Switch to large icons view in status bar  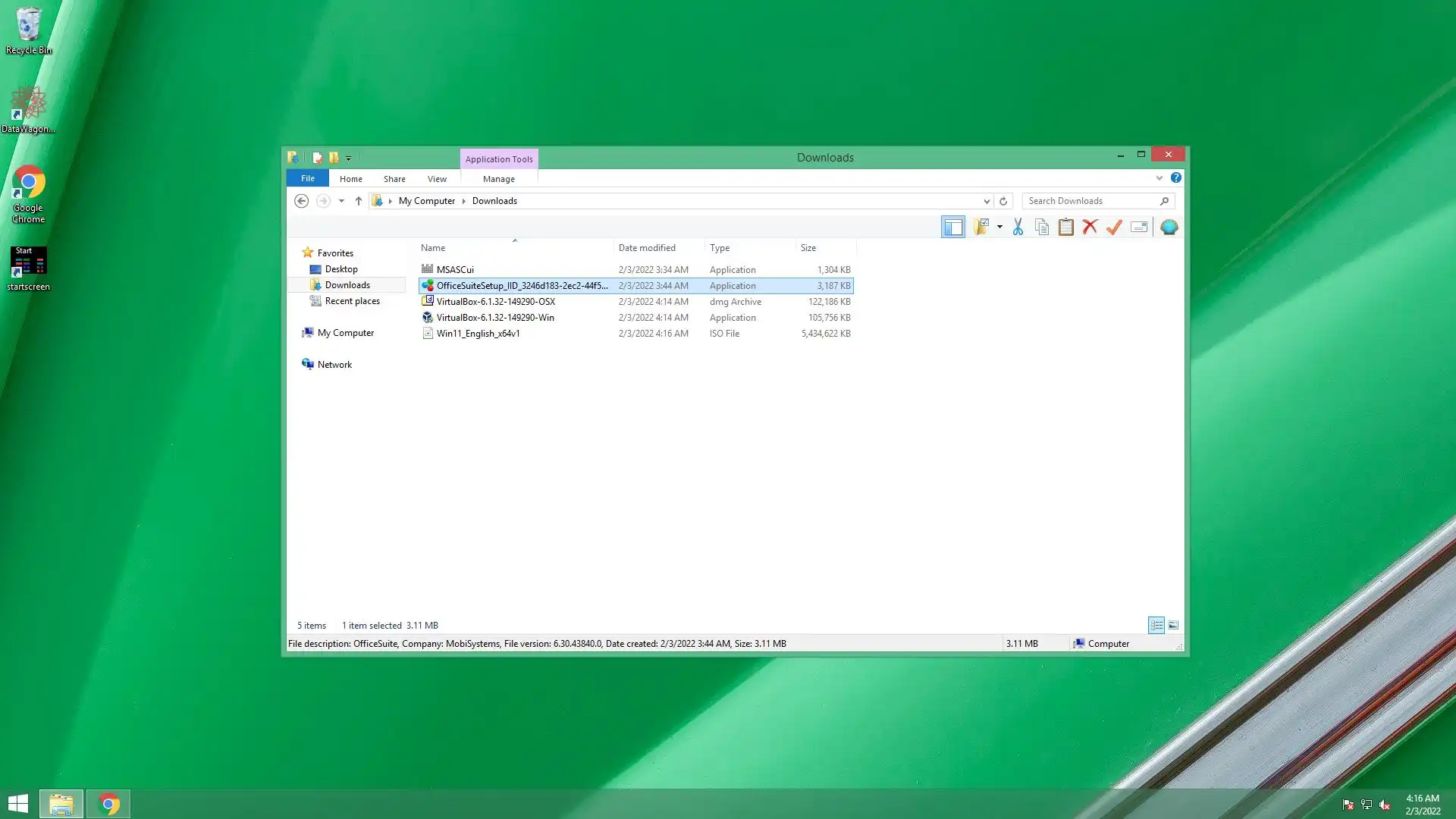click(x=1173, y=625)
